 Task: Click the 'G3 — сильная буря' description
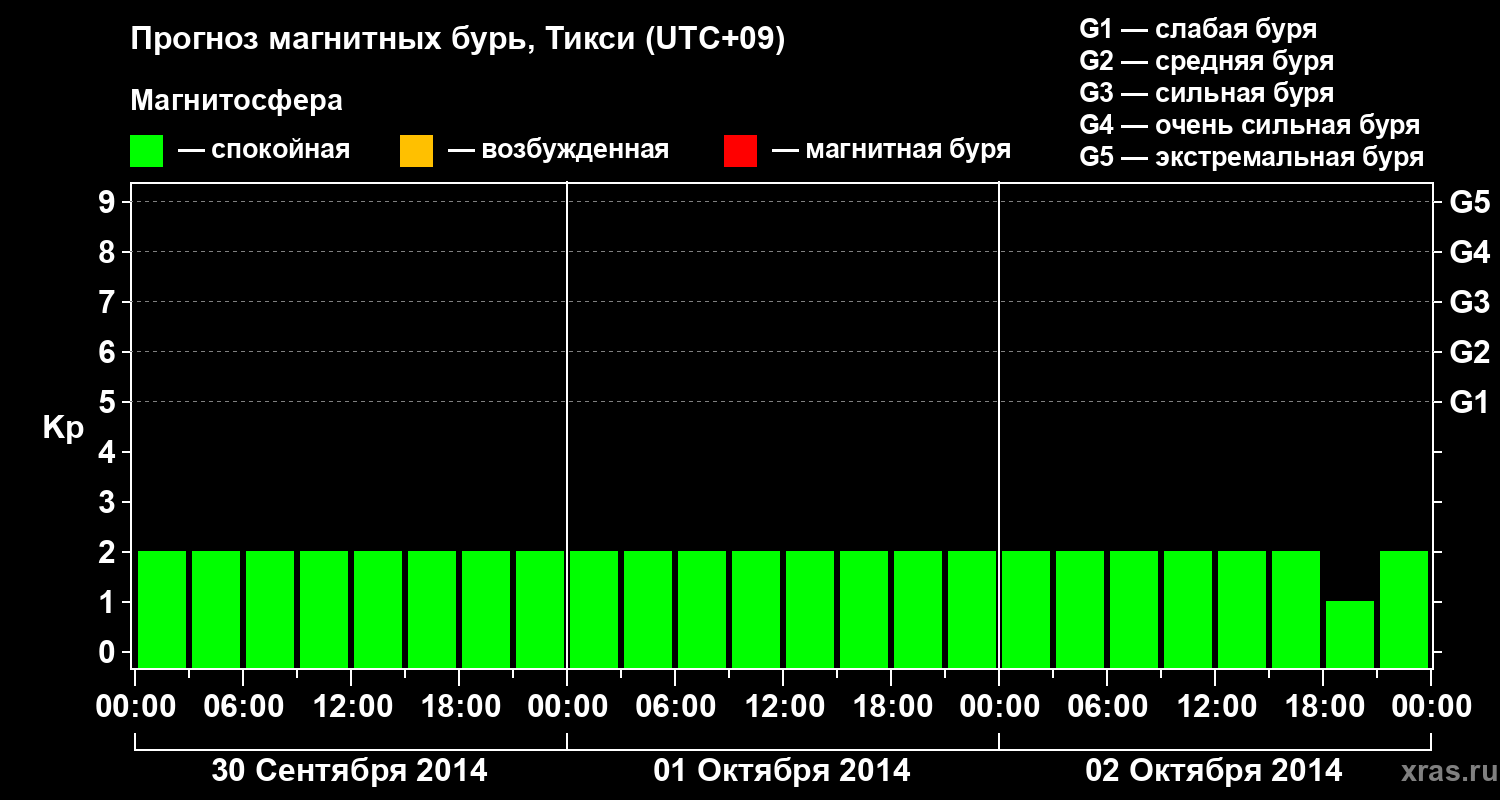tap(1206, 93)
